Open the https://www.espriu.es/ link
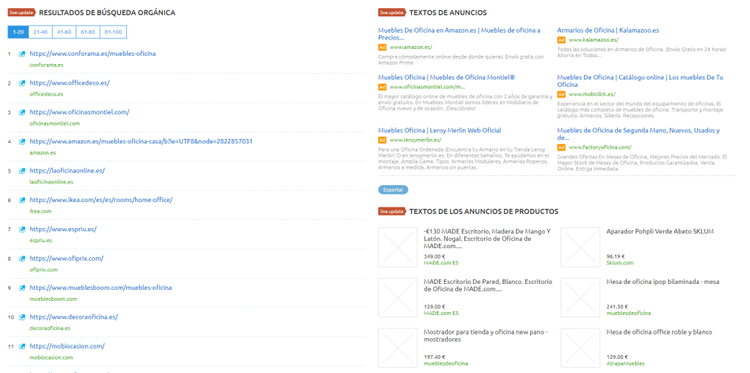 point(63,229)
